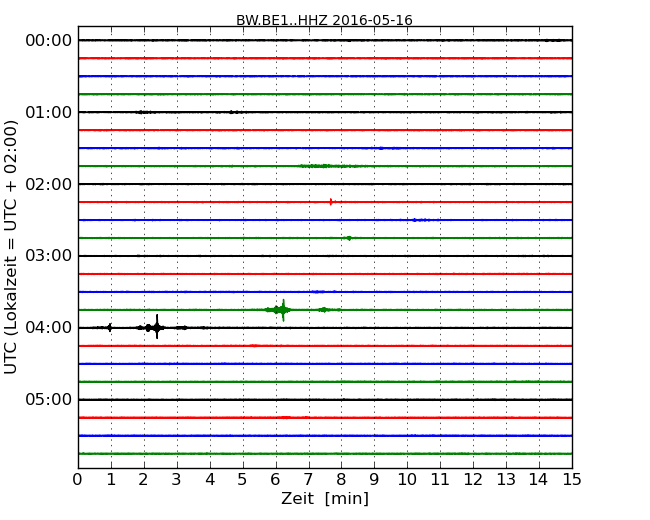The height and width of the screenshot is (520, 650).
Task: Click x-axis tick label 10
Action: (x=407, y=480)
